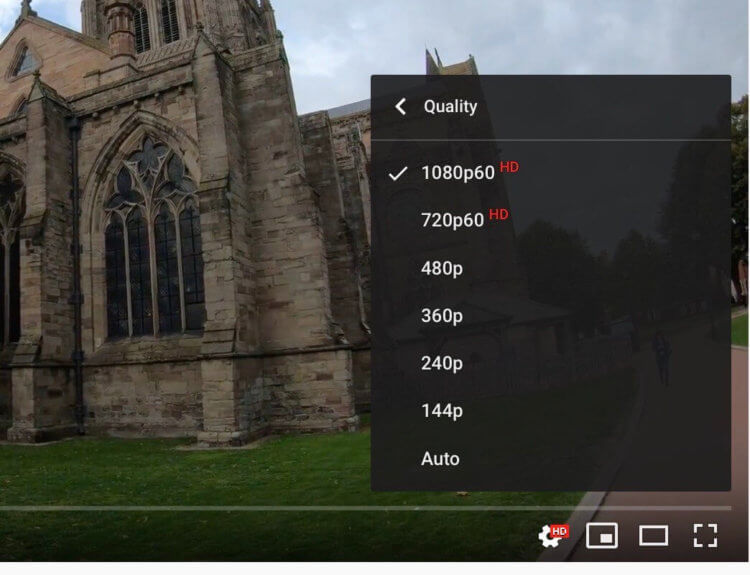Choose Auto quality option
The image size is (750, 575).
pos(551,459)
